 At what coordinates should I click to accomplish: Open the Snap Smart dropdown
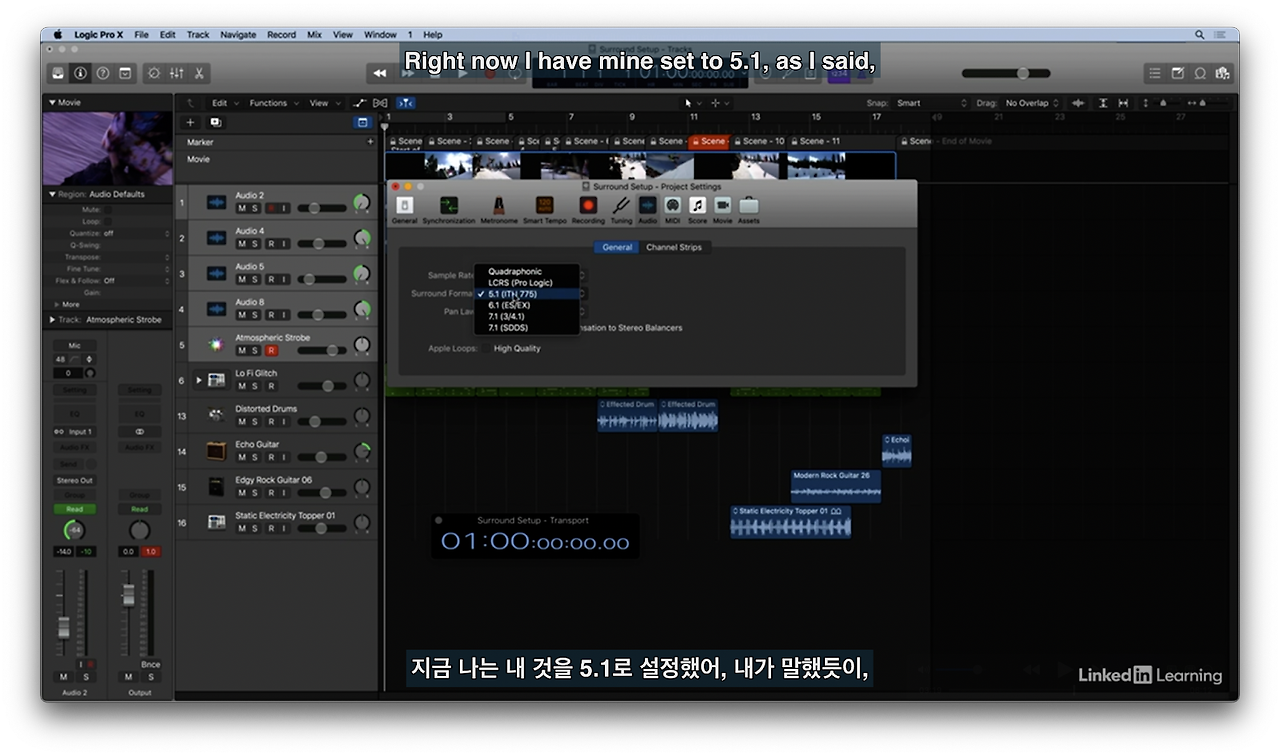coord(932,103)
